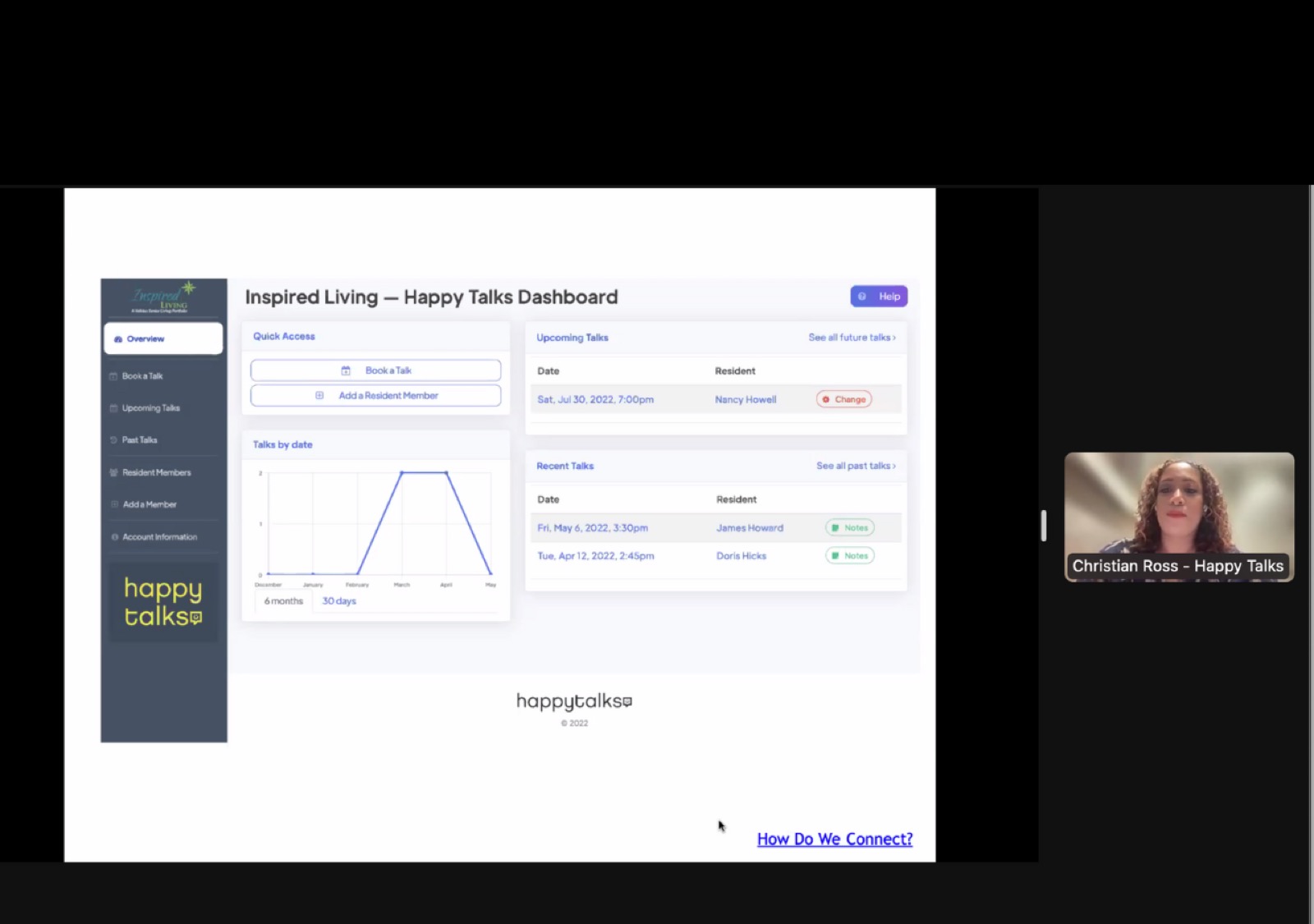Image resolution: width=1314 pixels, height=924 pixels.
Task: Open the Sat, Jul 30, 2022, 7:00pm talk
Action: point(595,400)
